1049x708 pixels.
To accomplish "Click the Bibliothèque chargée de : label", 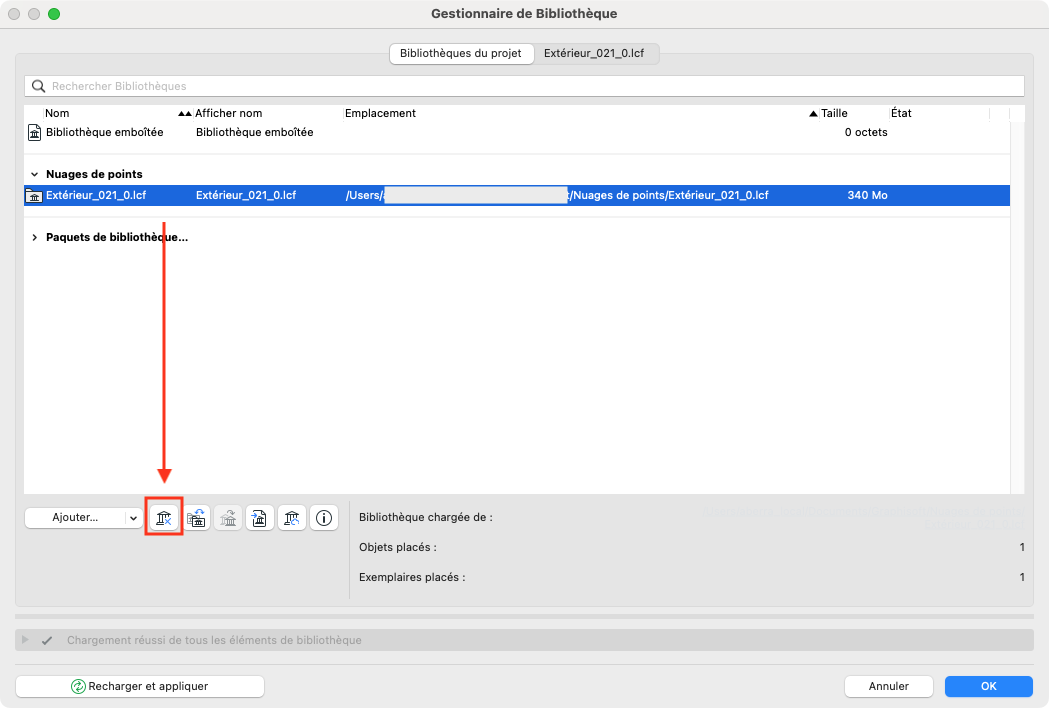I will coord(425,517).
